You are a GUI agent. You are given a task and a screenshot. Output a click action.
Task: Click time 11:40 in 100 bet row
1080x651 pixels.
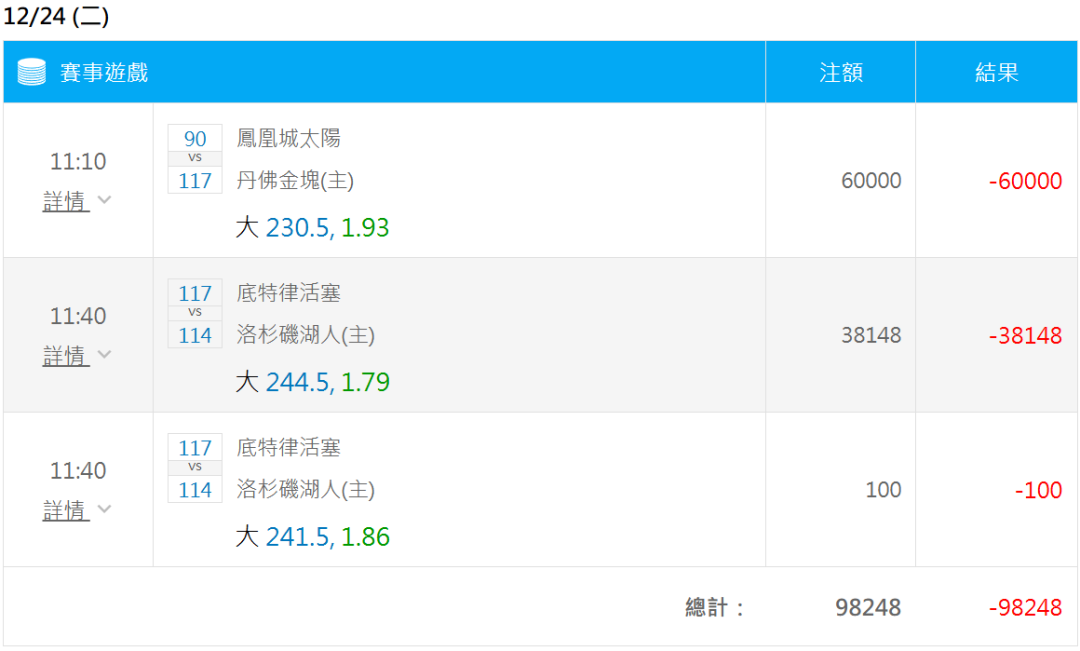tap(78, 471)
